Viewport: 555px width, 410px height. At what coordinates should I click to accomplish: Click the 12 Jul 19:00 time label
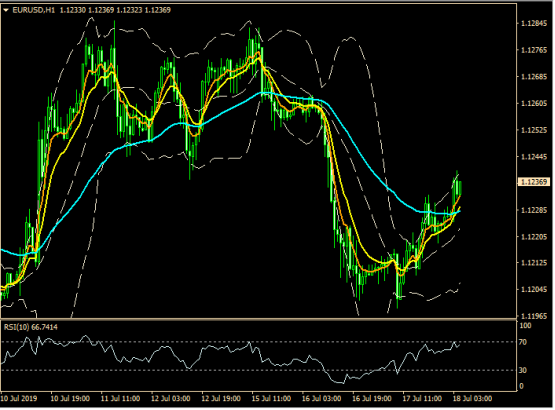(x=221, y=399)
